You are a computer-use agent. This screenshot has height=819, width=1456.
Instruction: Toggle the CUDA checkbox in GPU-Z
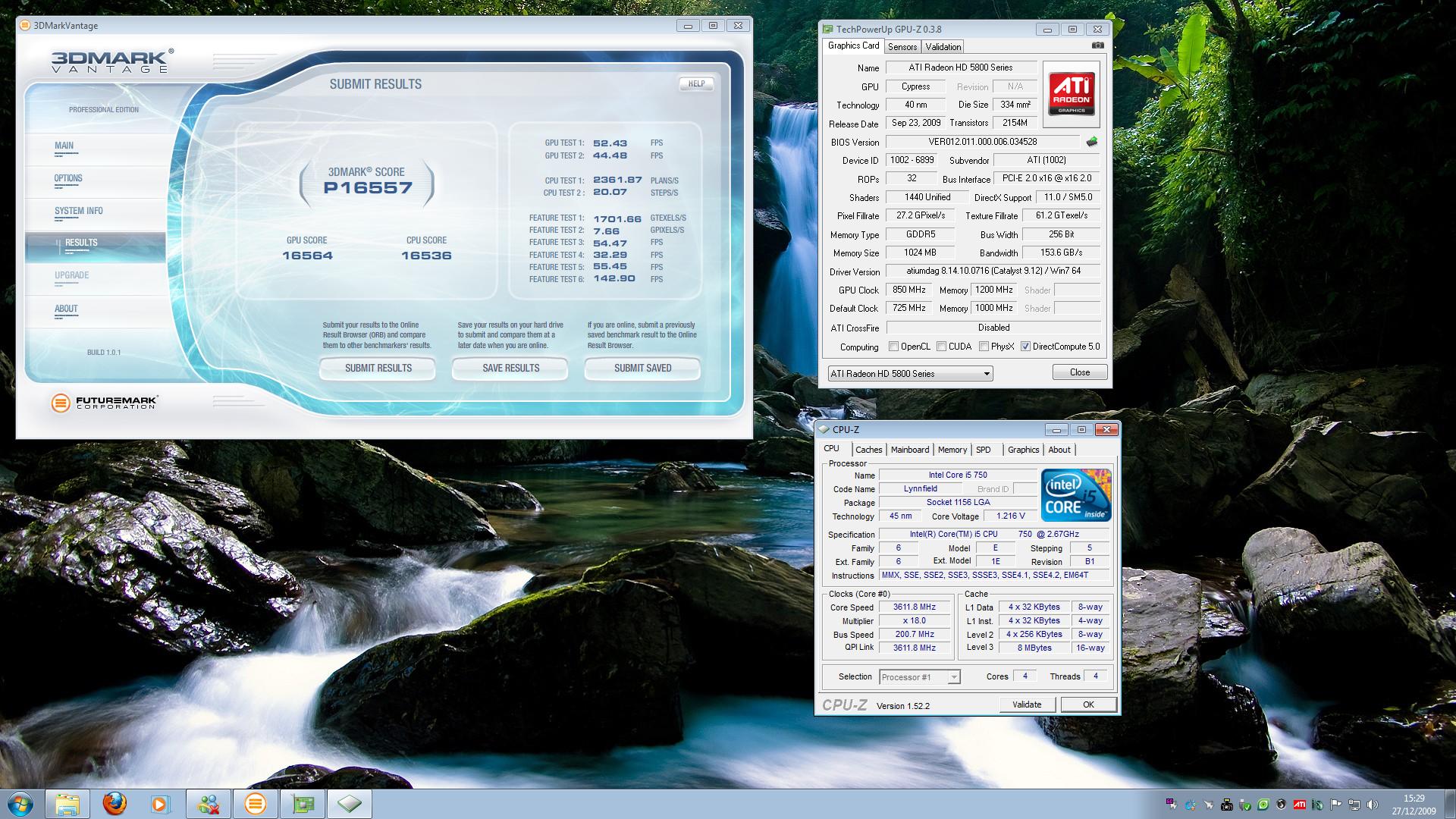941,347
